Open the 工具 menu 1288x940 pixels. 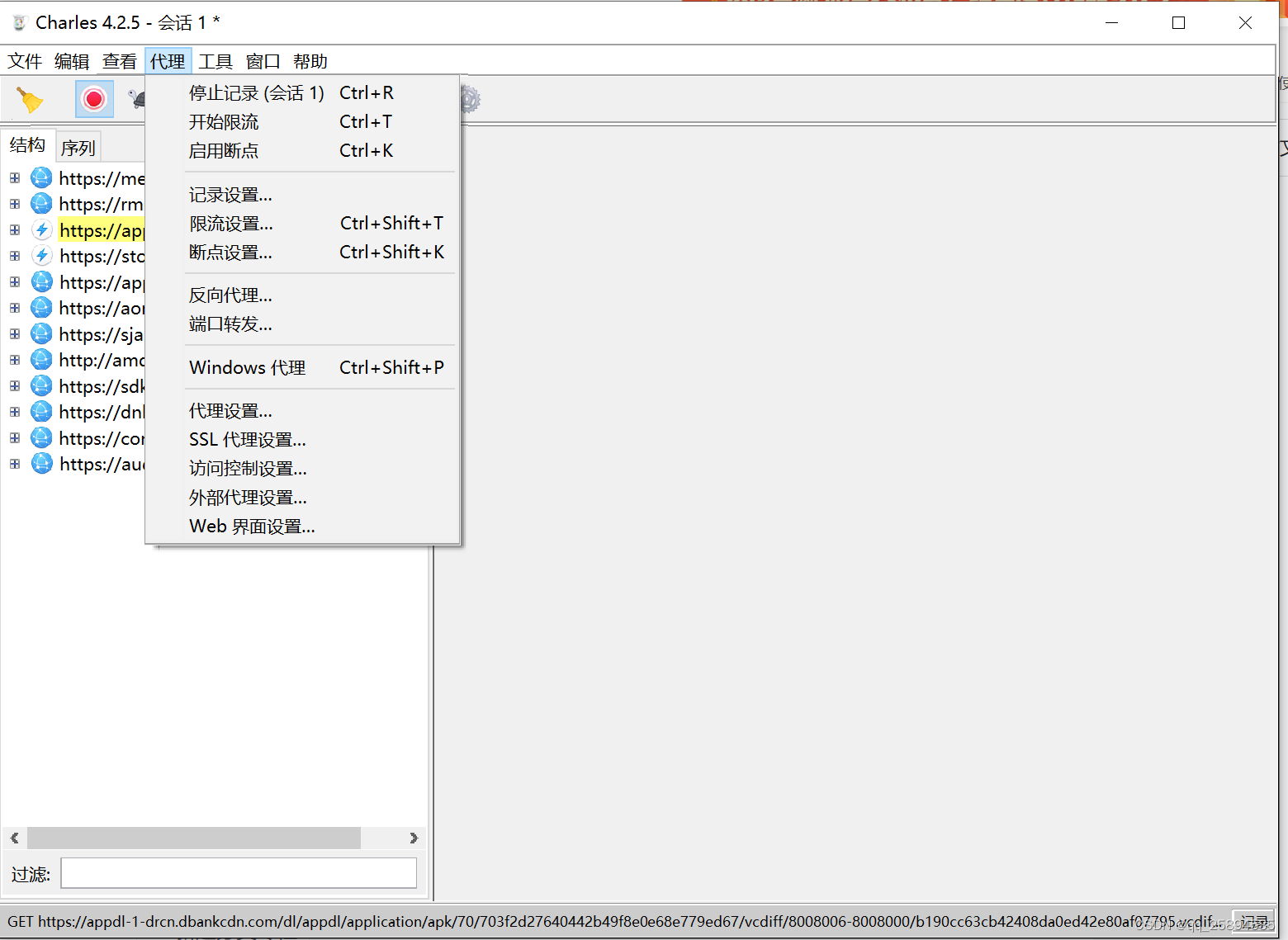(215, 61)
